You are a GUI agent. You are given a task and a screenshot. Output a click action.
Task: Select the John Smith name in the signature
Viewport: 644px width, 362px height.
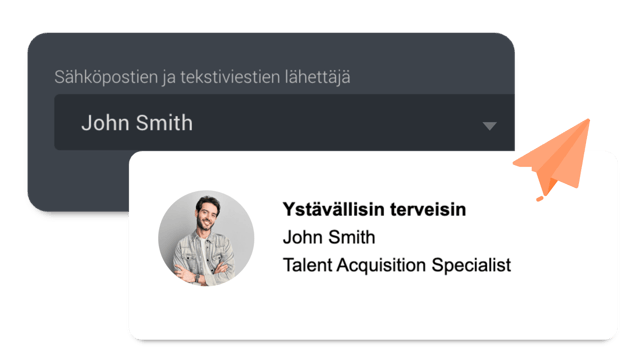click(329, 237)
